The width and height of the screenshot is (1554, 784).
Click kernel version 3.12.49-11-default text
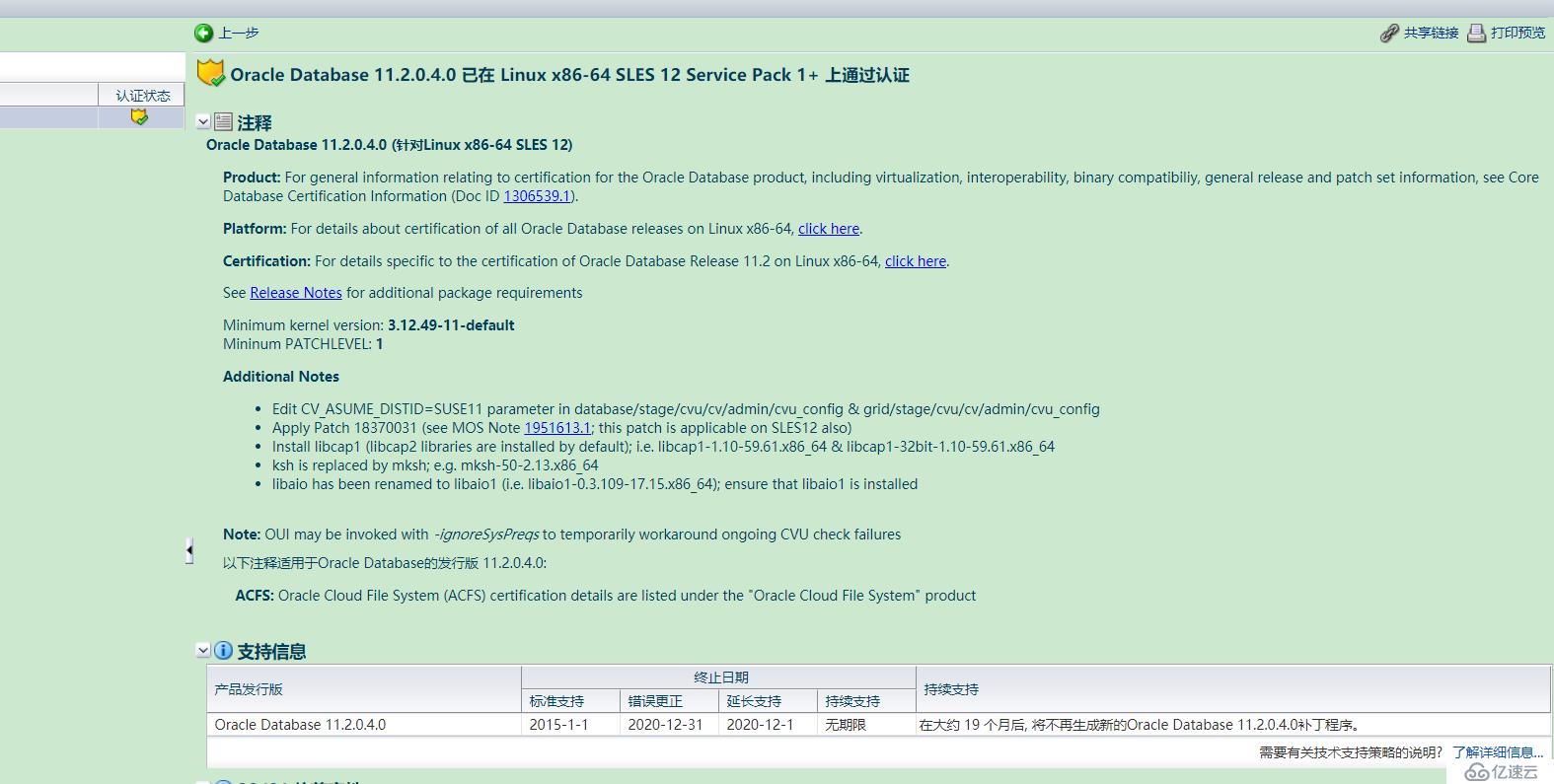coord(451,325)
